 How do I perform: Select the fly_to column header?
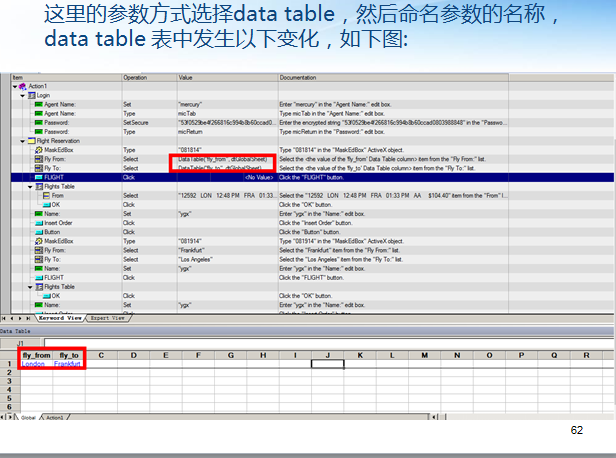coord(69,355)
